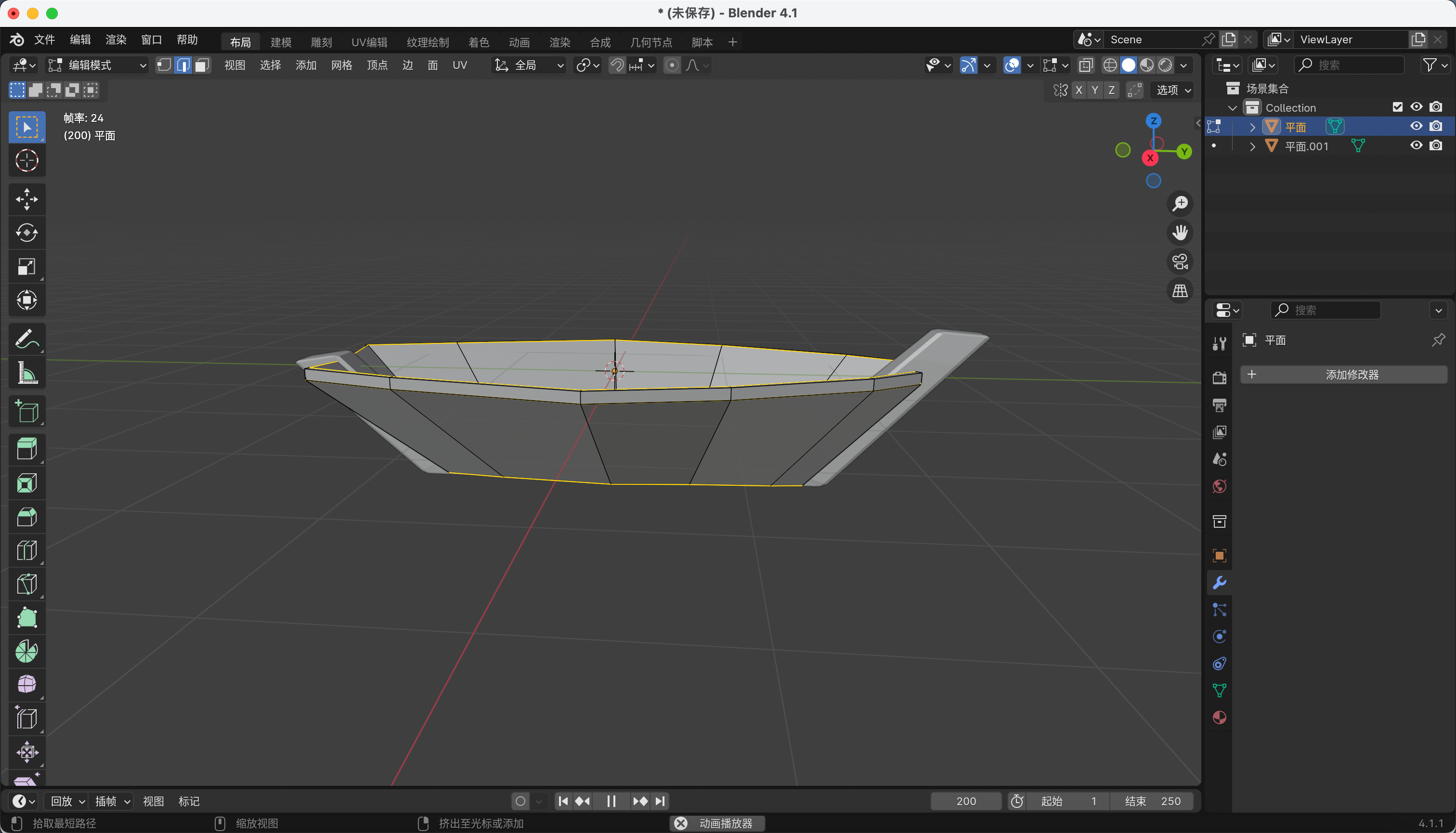The height and width of the screenshot is (833, 1456).
Task: Switch to the 雕刻 workspace tab
Action: 321,42
